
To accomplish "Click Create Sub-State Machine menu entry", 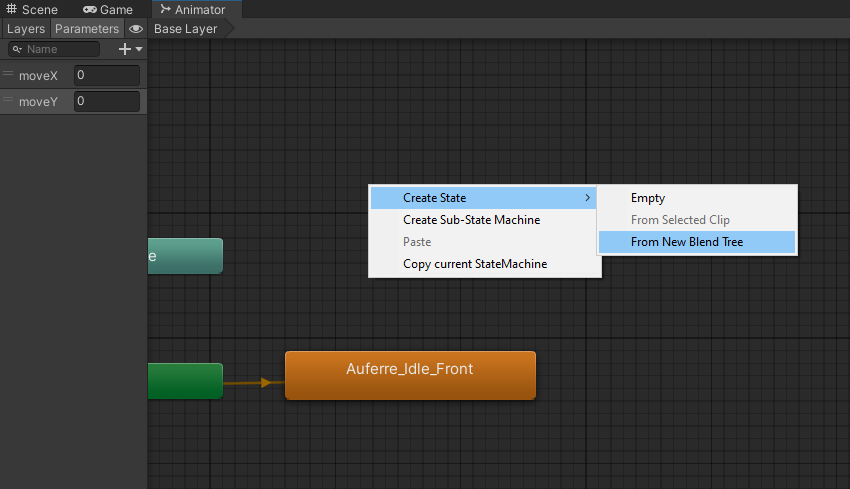I will point(471,220).
